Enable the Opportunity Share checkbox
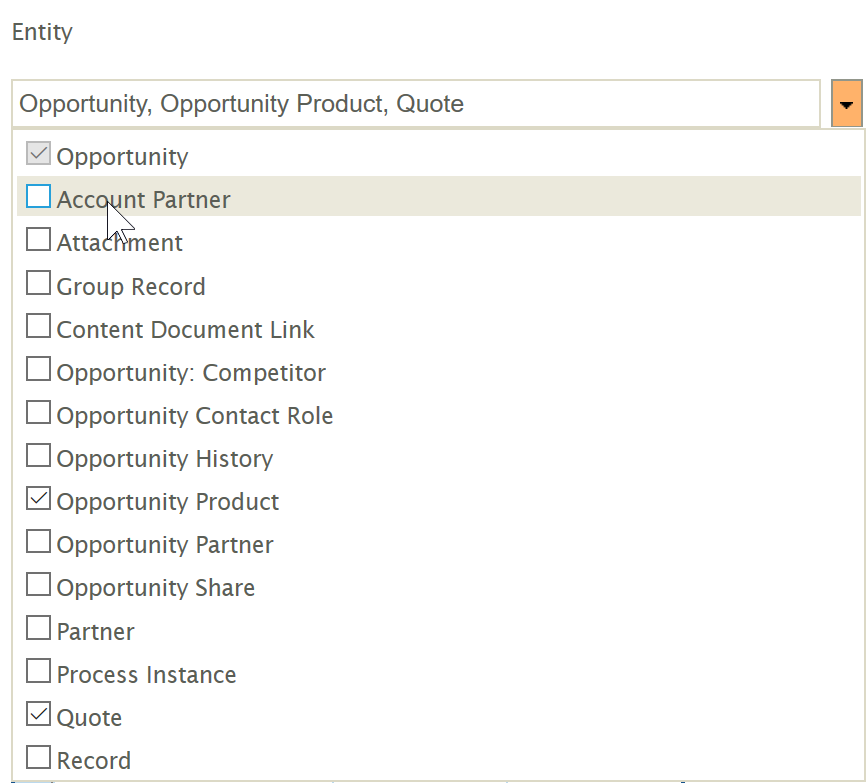Viewport: 867px width, 783px height. pos(38,585)
